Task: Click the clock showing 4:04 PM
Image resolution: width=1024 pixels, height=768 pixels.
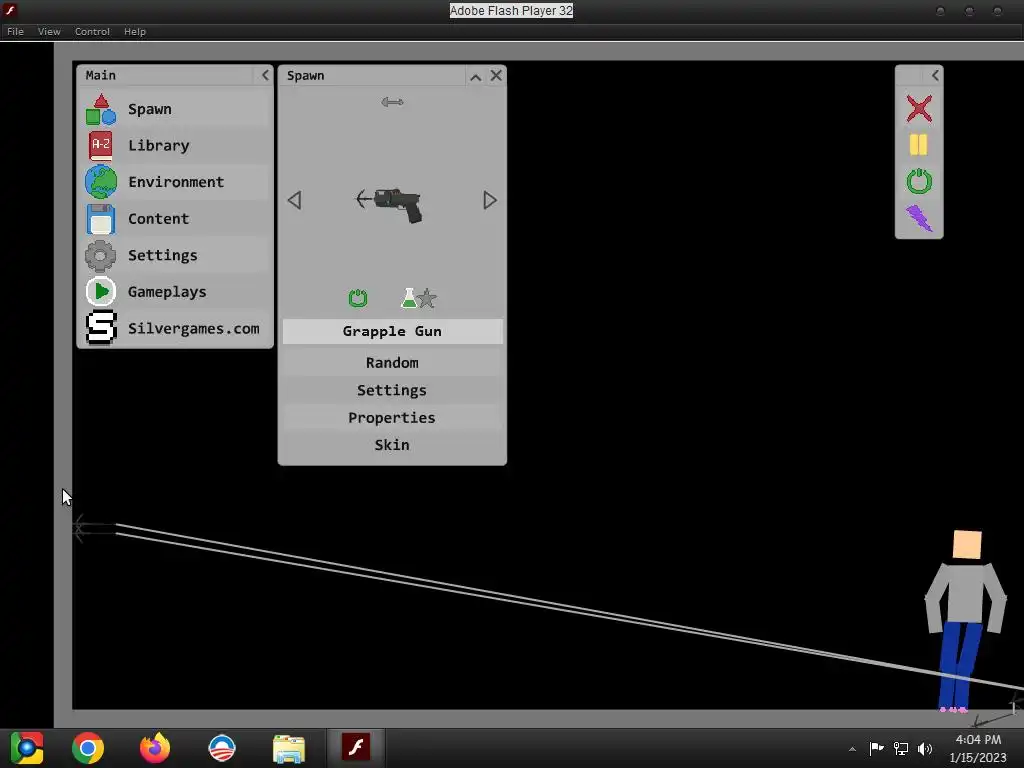Action: (x=978, y=739)
